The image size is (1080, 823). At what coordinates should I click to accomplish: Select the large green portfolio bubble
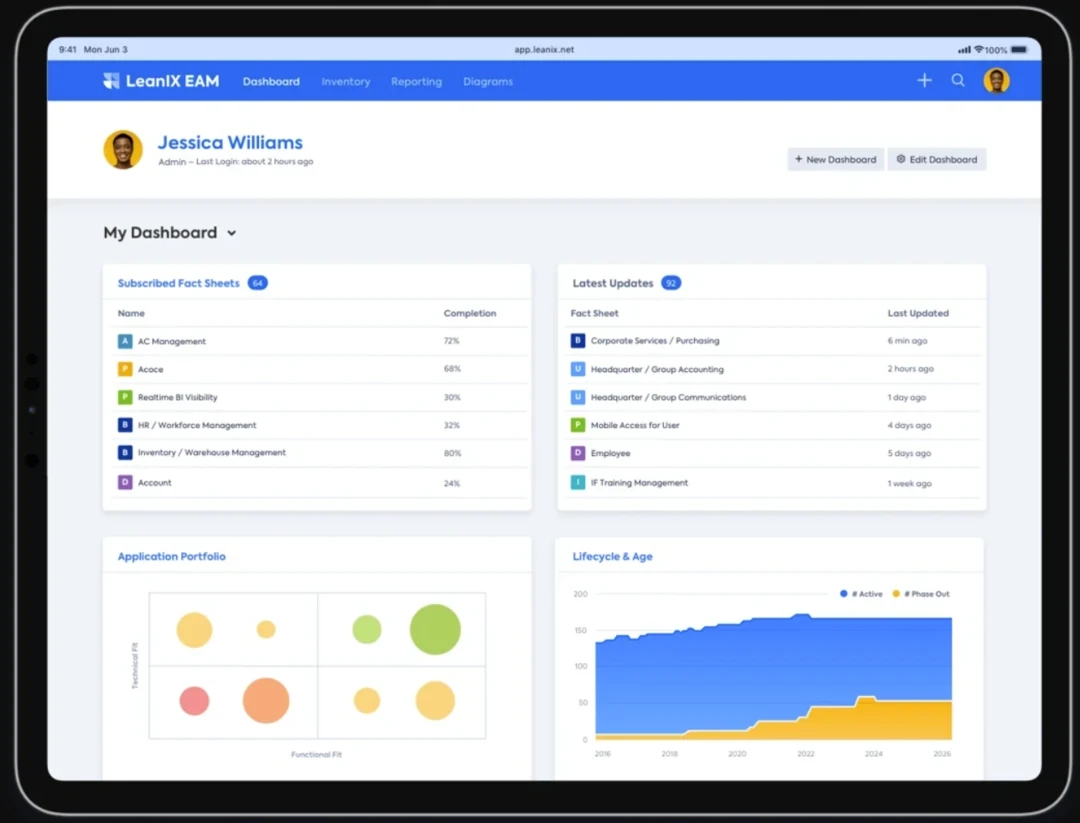click(x=435, y=629)
